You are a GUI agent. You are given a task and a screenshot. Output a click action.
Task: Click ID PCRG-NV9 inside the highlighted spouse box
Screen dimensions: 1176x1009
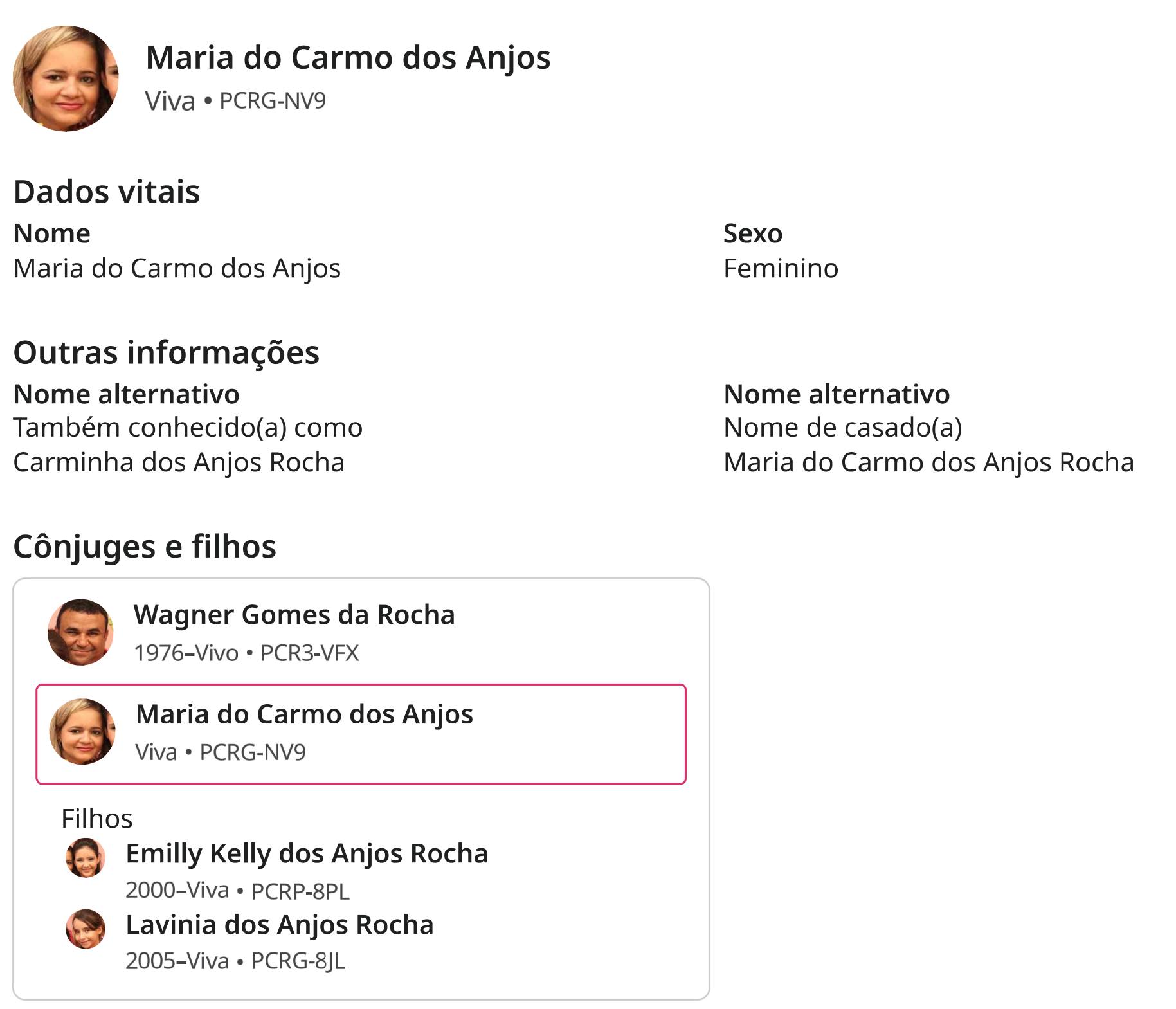pos(253,752)
